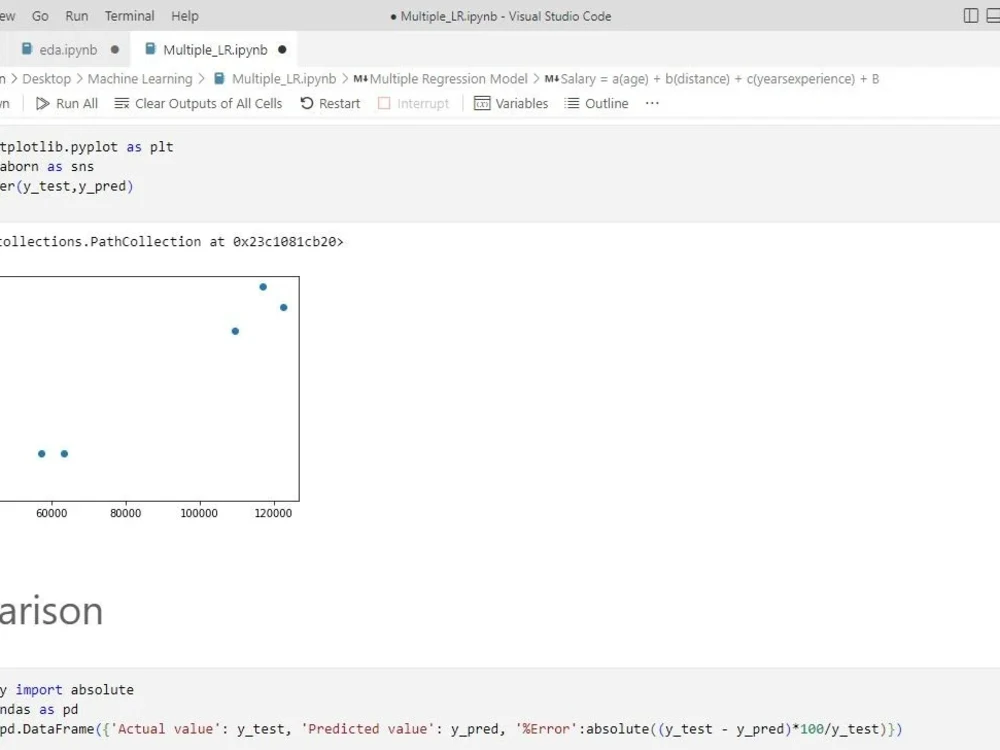Image resolution: width=1000 pixels, height=750 pixels.
Task: Click the Desktop breadcrumb
Action: (47, 79)
